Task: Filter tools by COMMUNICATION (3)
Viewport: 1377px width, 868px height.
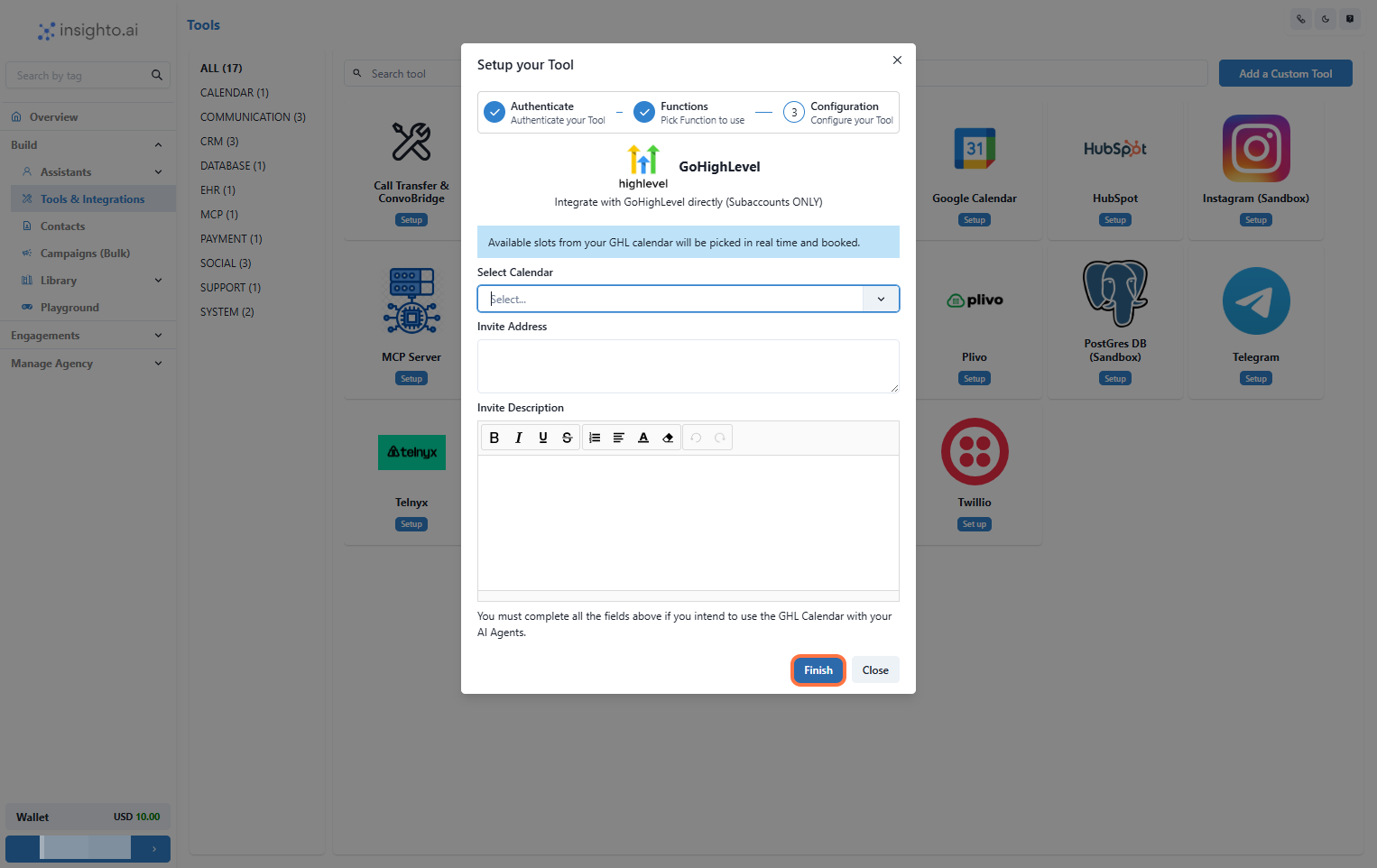Action: click(253, 117)
